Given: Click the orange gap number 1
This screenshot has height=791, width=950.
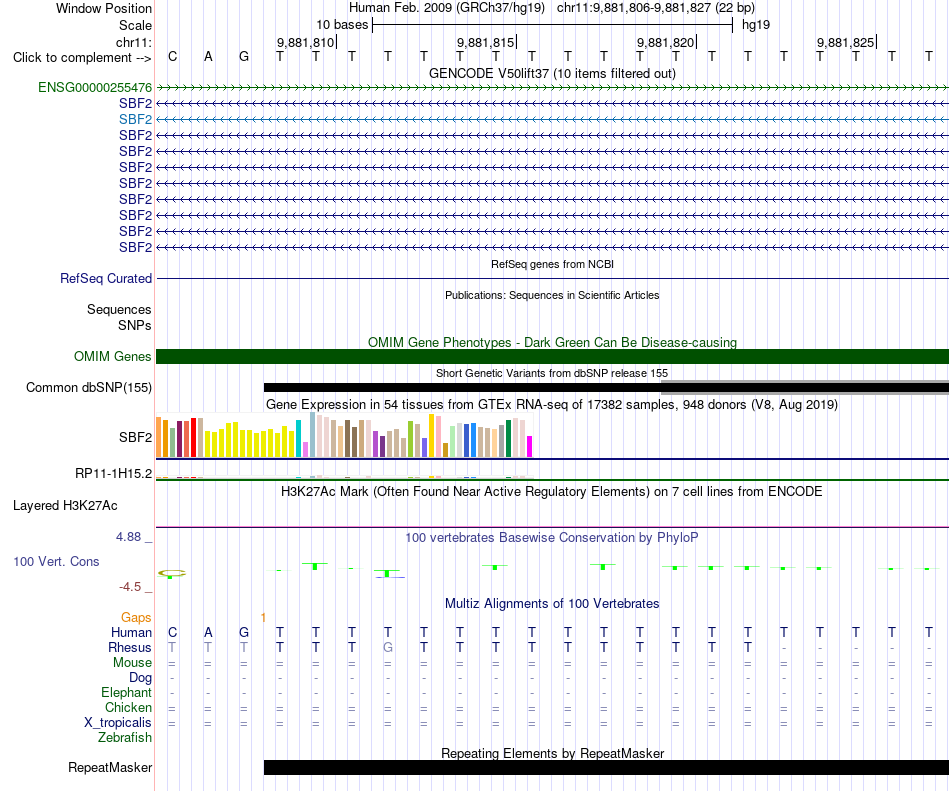Looking at the screenshot, I should click(x=263, y=617).
